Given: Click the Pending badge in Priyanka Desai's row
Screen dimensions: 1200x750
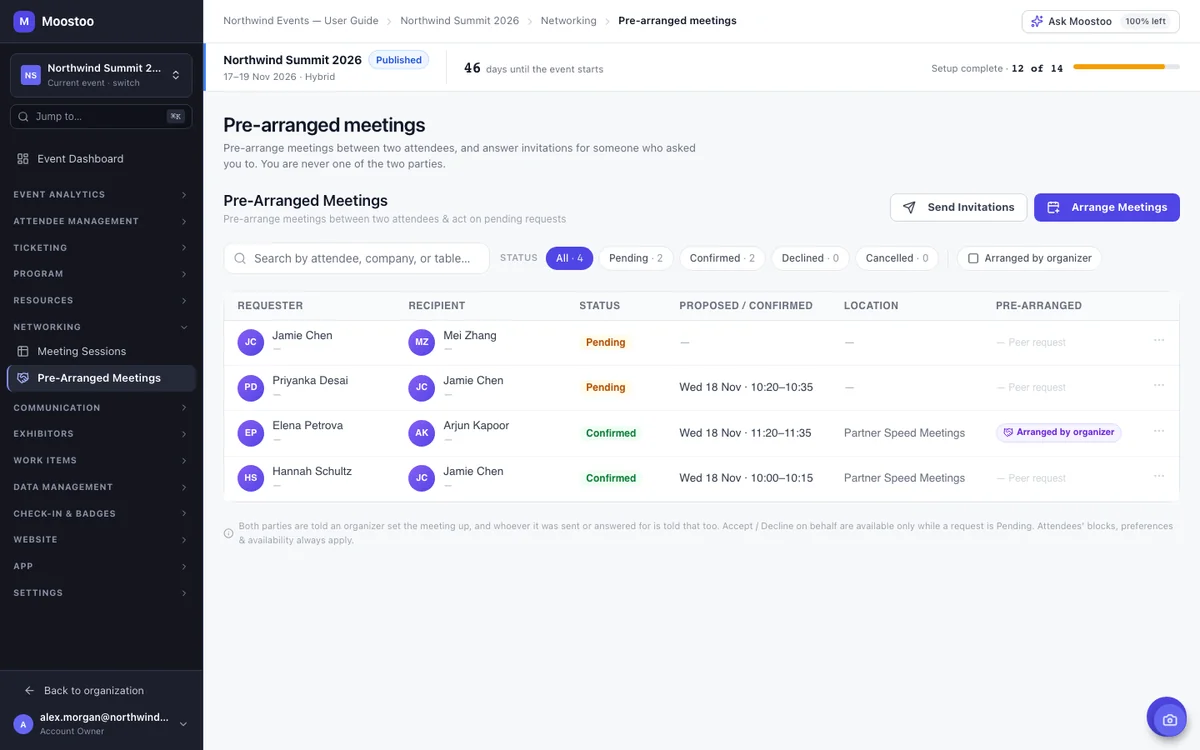Looking at the screenshot, I should pos(606,387).
